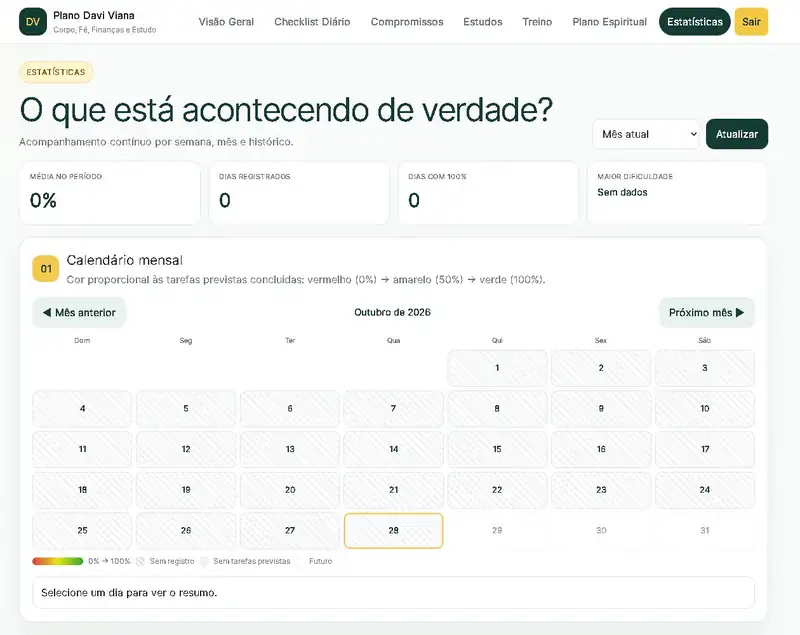The width and height of the screenshot is (800, 635).
Task: Navigate to Treino tab
Action: coord(537,22)
